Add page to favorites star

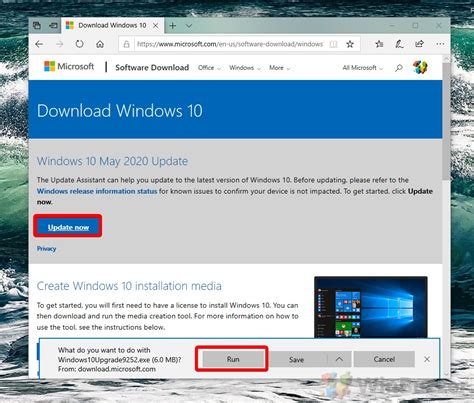350,44
